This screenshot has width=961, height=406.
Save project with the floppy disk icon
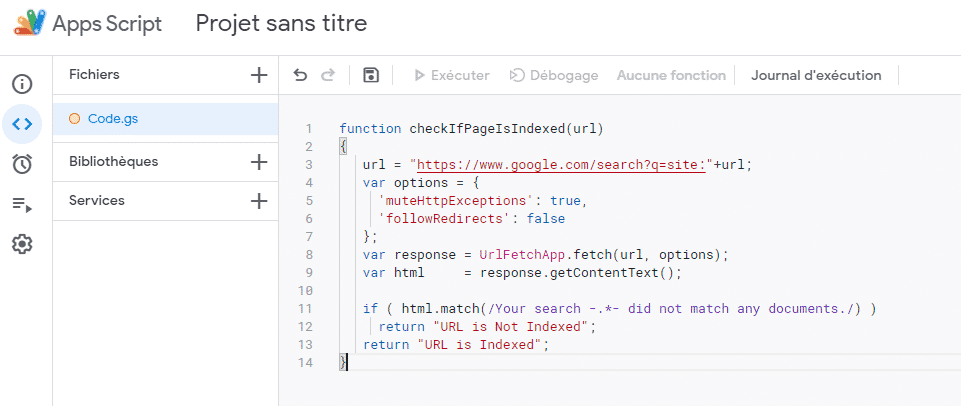371,75
